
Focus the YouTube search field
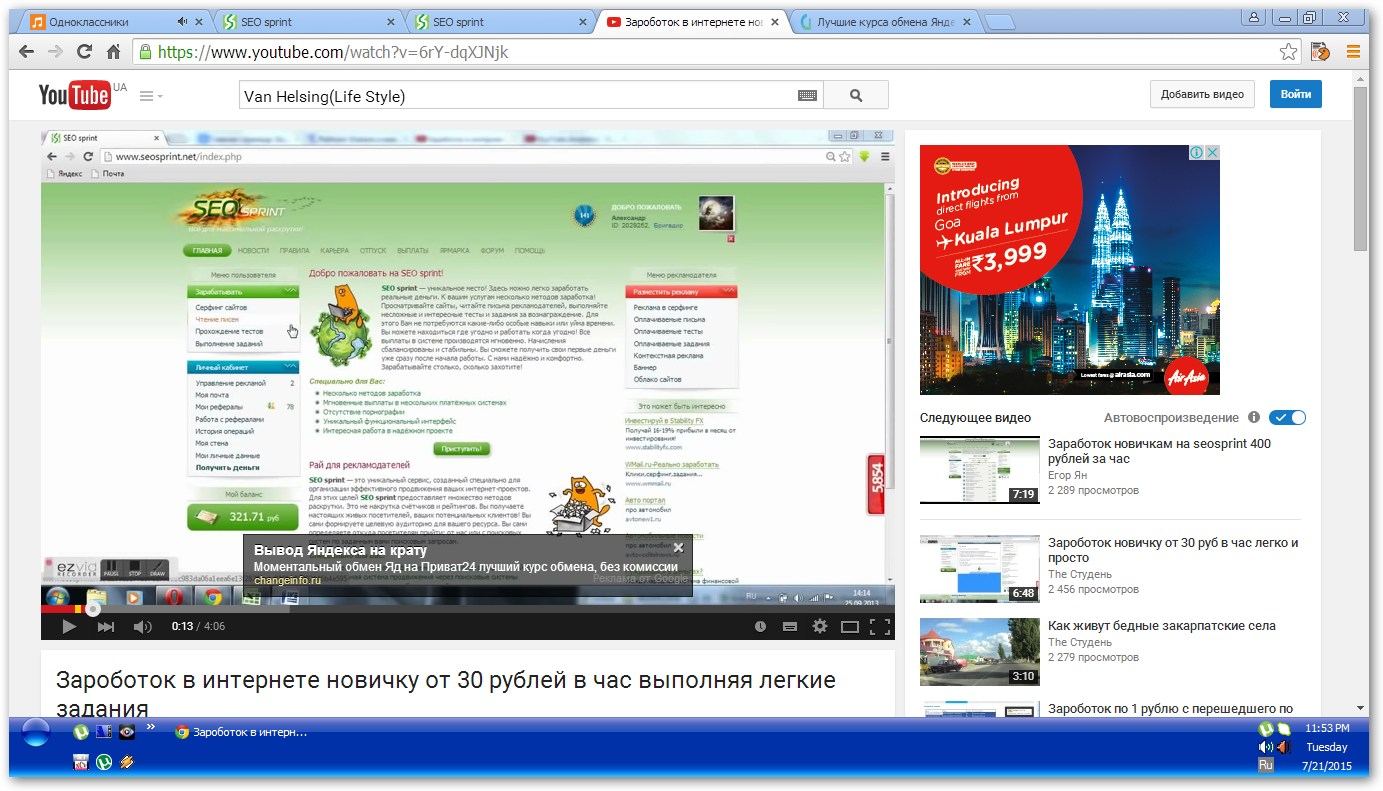(x=515, y=96)
